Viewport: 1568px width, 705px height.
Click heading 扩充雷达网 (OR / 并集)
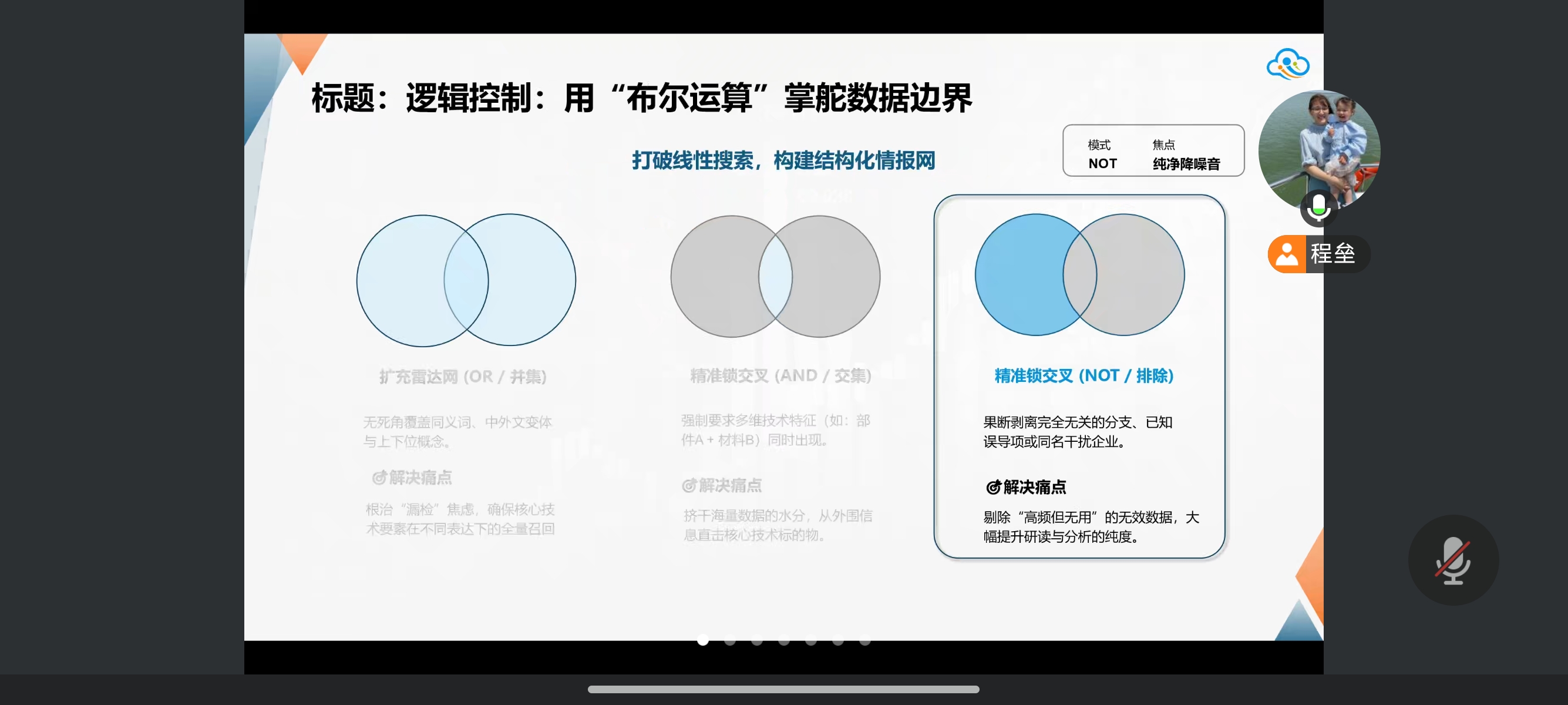[x=463, y=377]
